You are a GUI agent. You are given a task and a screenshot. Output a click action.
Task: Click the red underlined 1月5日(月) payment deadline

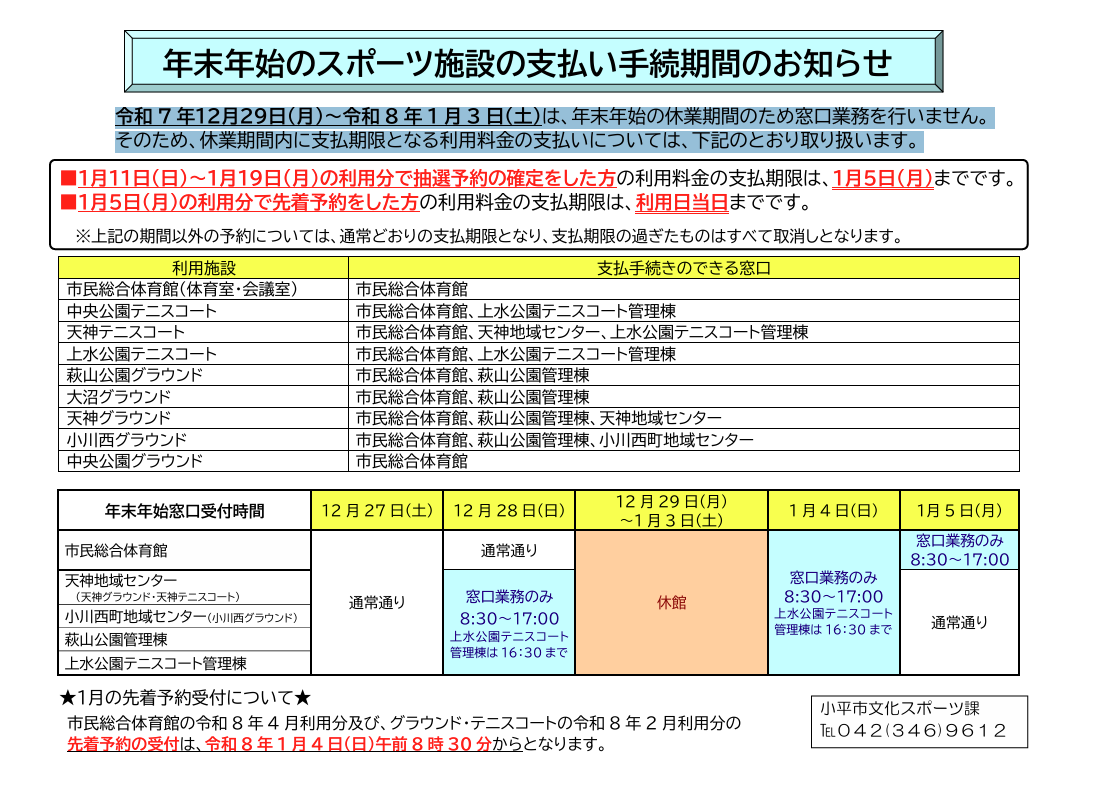coord(882,179)
